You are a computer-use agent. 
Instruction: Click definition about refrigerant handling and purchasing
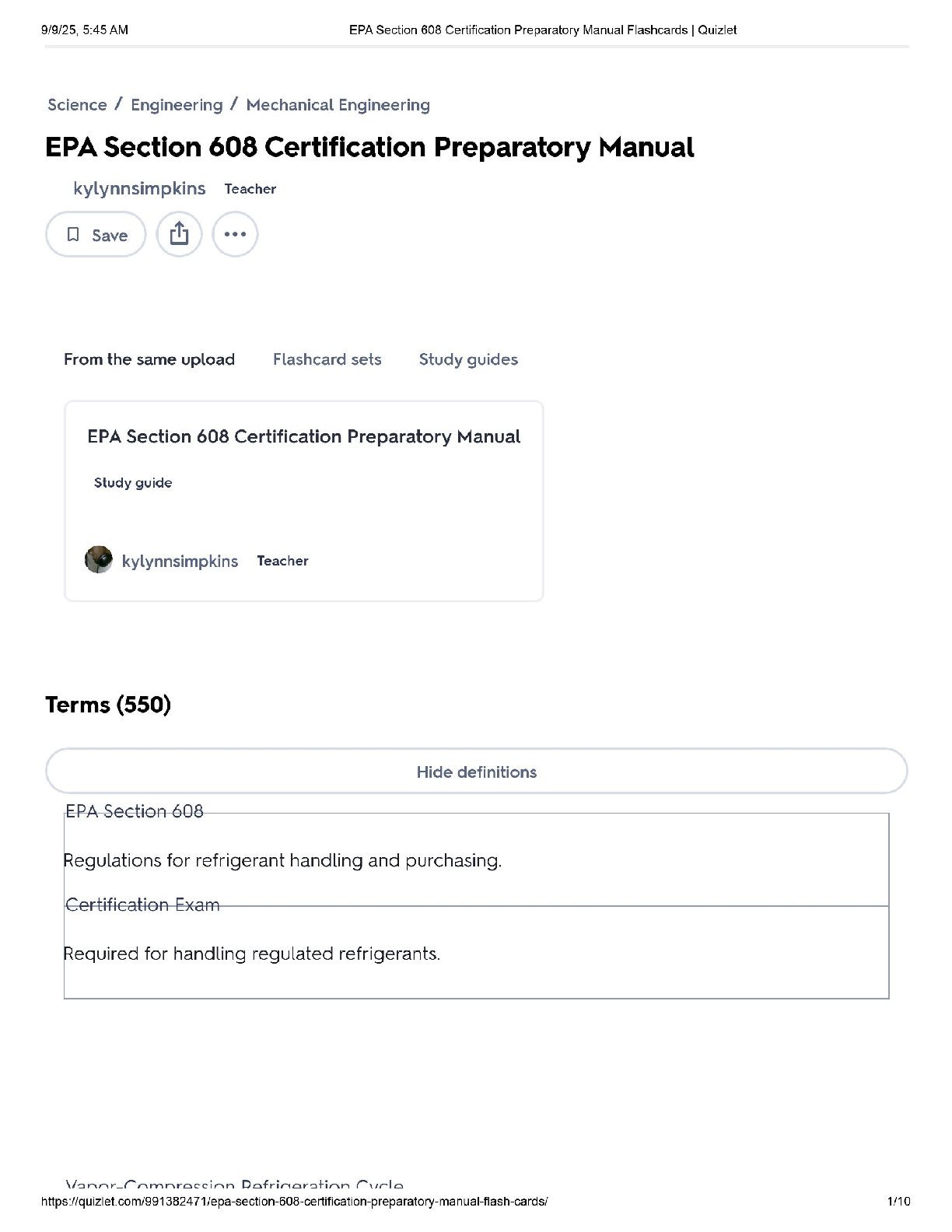pyautogui.click(x=282, y=860)
